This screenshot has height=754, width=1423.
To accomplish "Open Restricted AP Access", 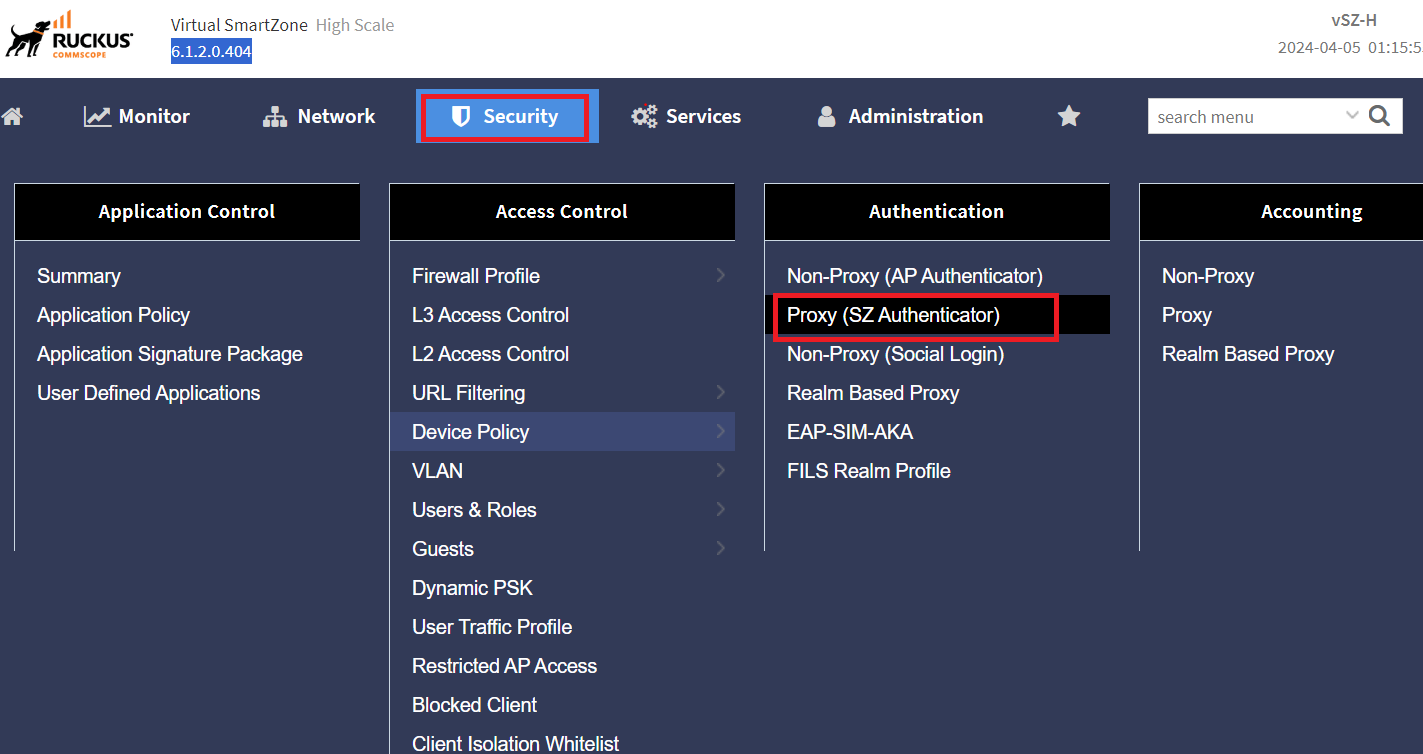I will [504, 666].
